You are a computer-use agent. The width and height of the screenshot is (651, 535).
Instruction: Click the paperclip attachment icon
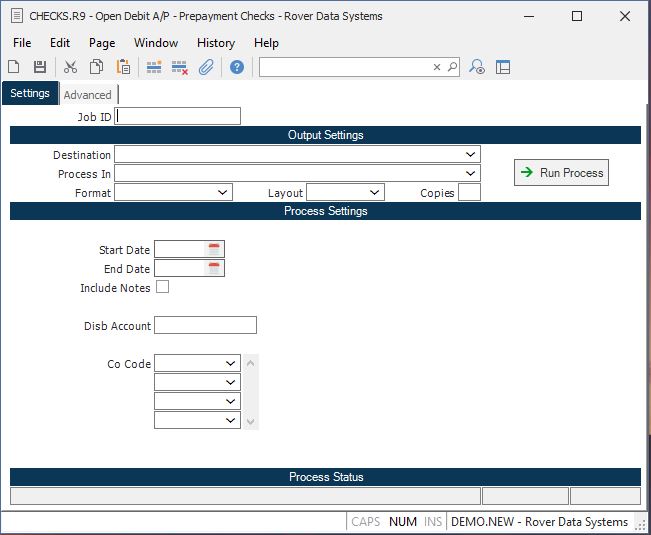click(206, 67)
